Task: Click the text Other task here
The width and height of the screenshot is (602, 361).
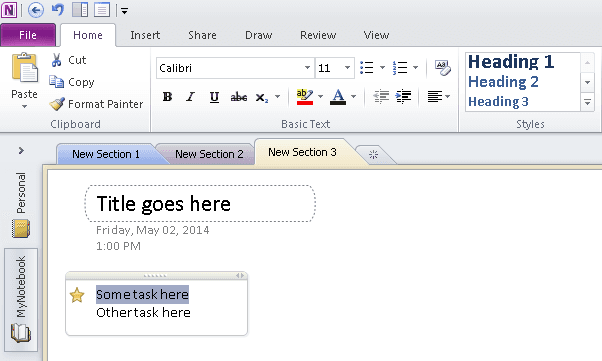Action: pyautogui.click(x=143, y=313)
